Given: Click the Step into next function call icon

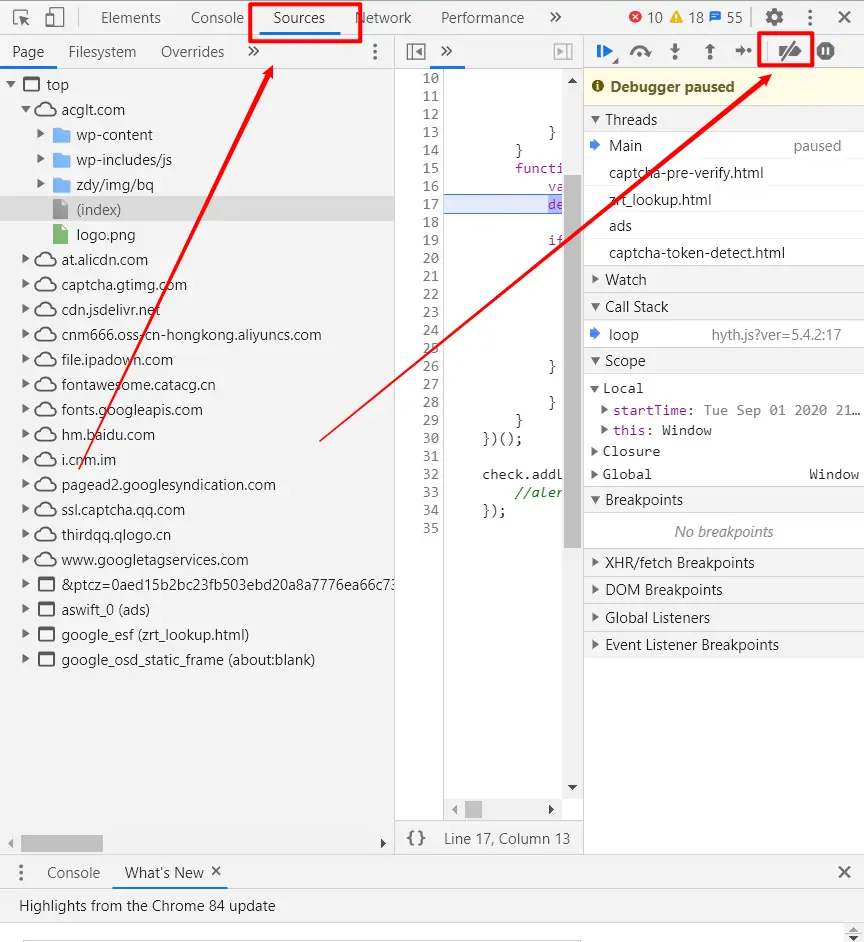Looking at the screenshot, I should click(675, 51).
